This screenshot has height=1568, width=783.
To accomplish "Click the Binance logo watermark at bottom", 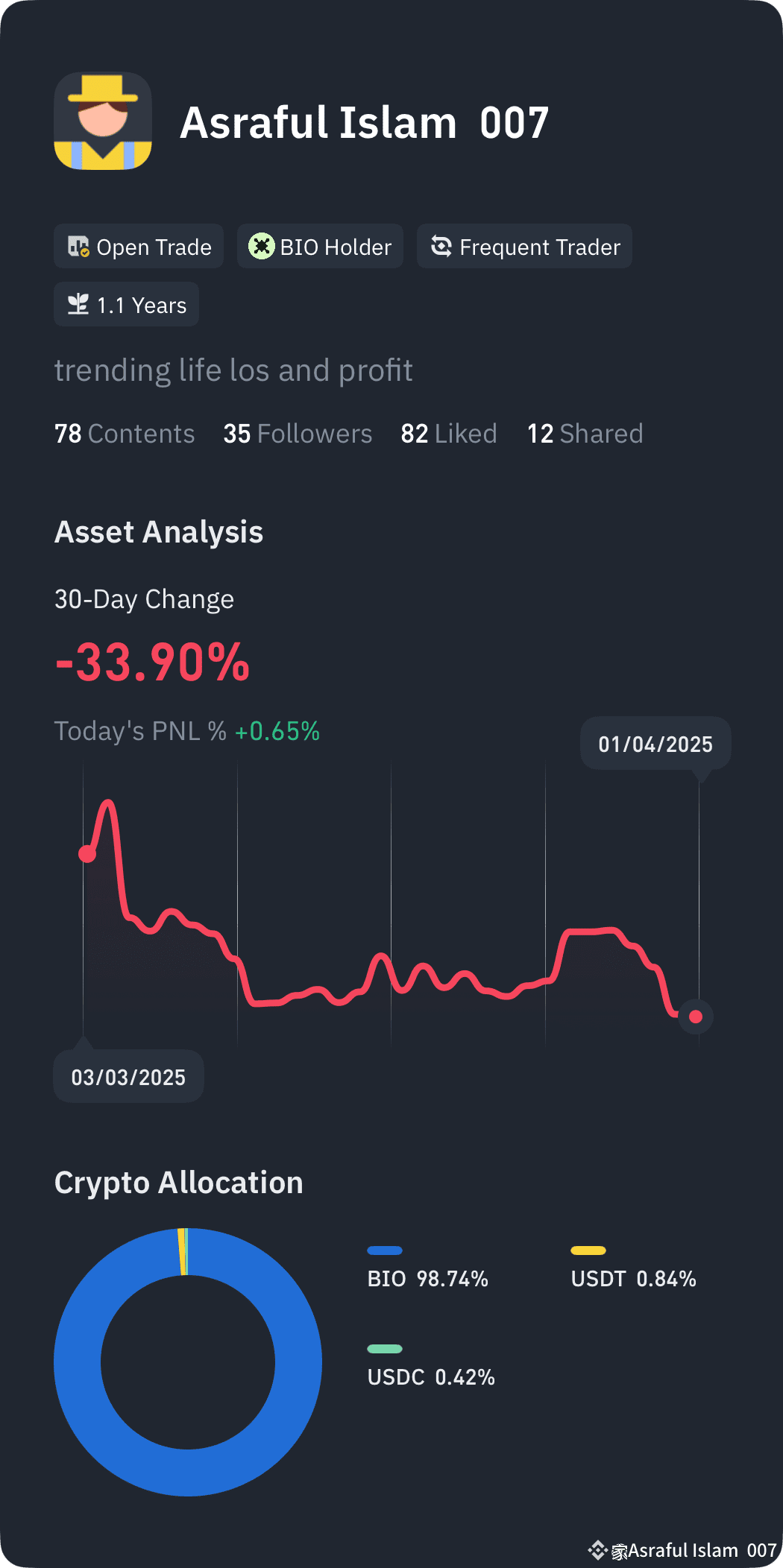I will (x=598, y=1551).
